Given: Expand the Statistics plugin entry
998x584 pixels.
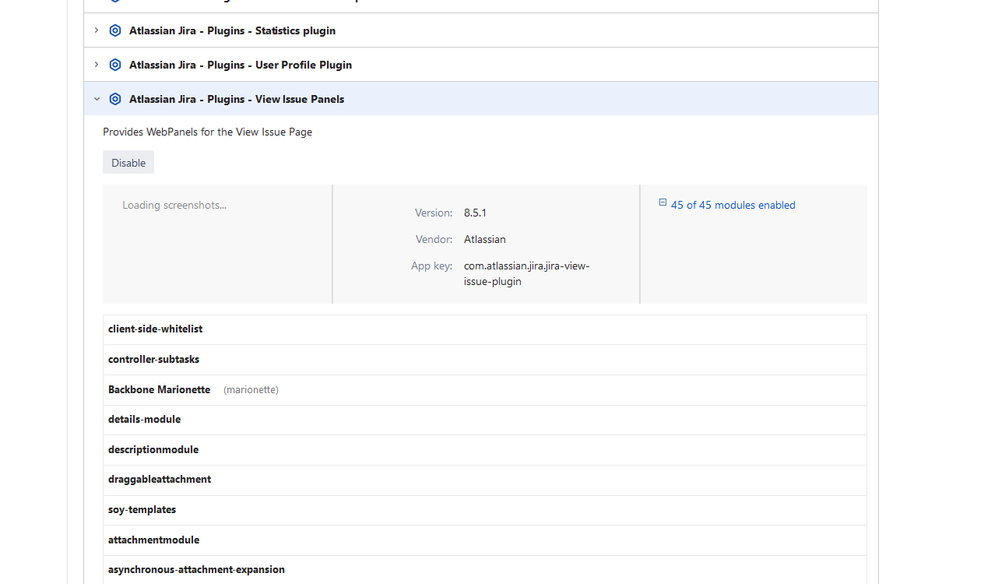Looking at the screenshot, I should point(96,30).
